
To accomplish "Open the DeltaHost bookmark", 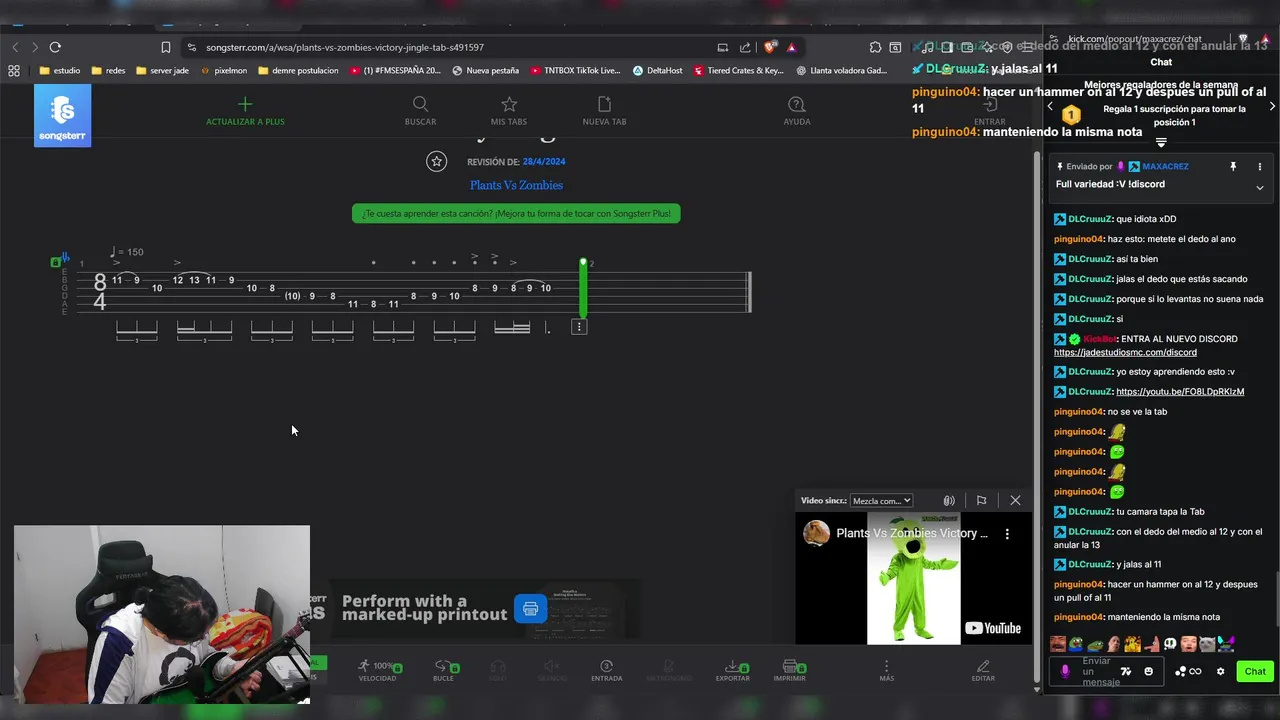I will click(658, 71).
